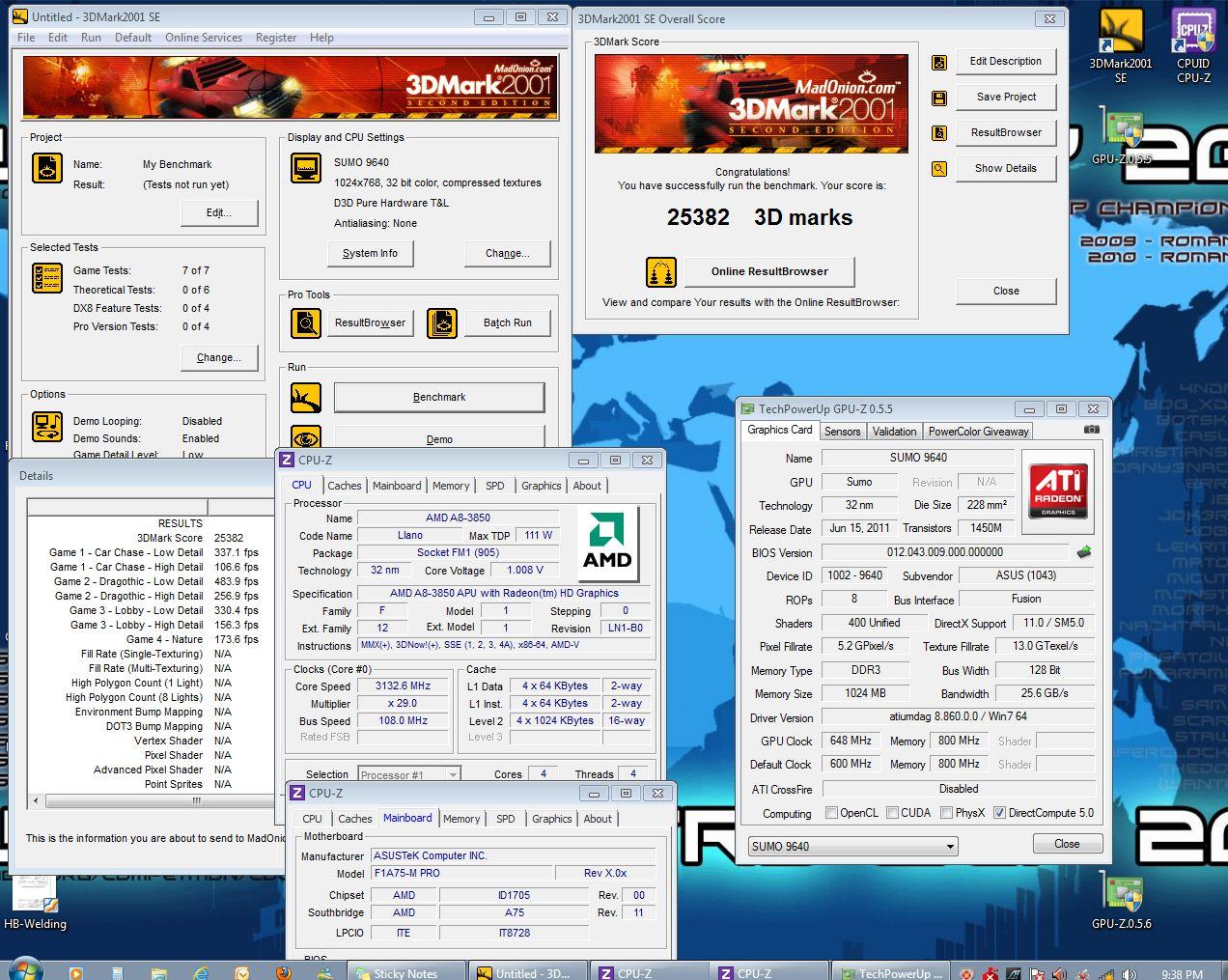Switch to the Sensors tab in GPU-Z
Screen dimensions: 1228x980
point(842,432)
